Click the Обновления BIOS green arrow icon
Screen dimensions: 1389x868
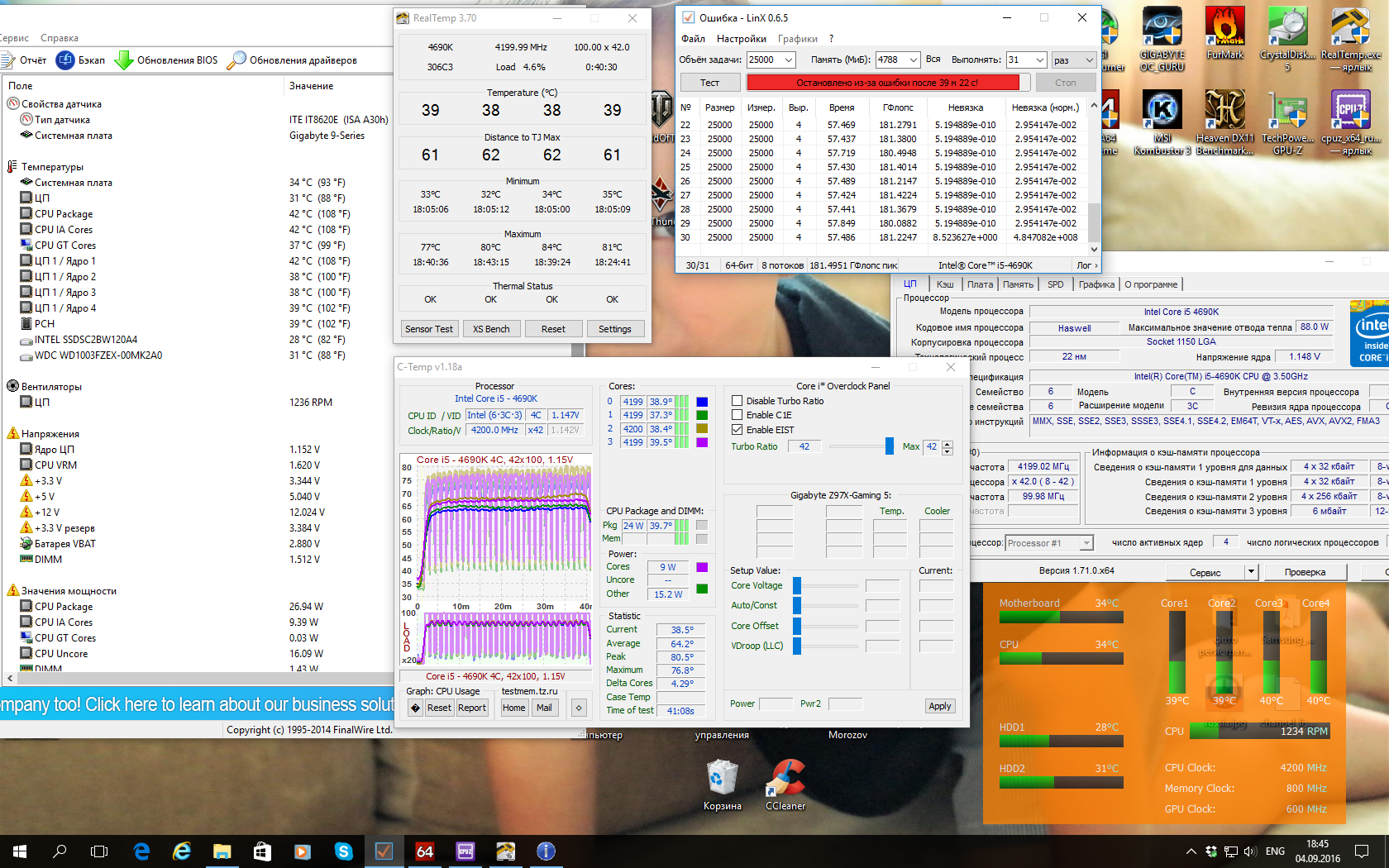pyautogui.click(x=124, y=60)
